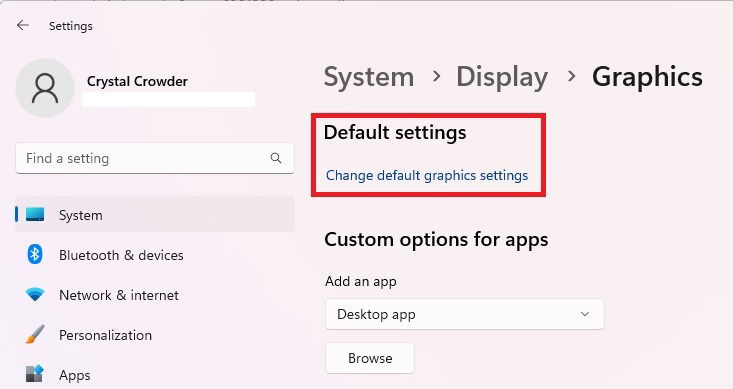The image size is (733, 389).
Task: Click the Browse button
Action: pyautogui.click(x=370, y=358)
